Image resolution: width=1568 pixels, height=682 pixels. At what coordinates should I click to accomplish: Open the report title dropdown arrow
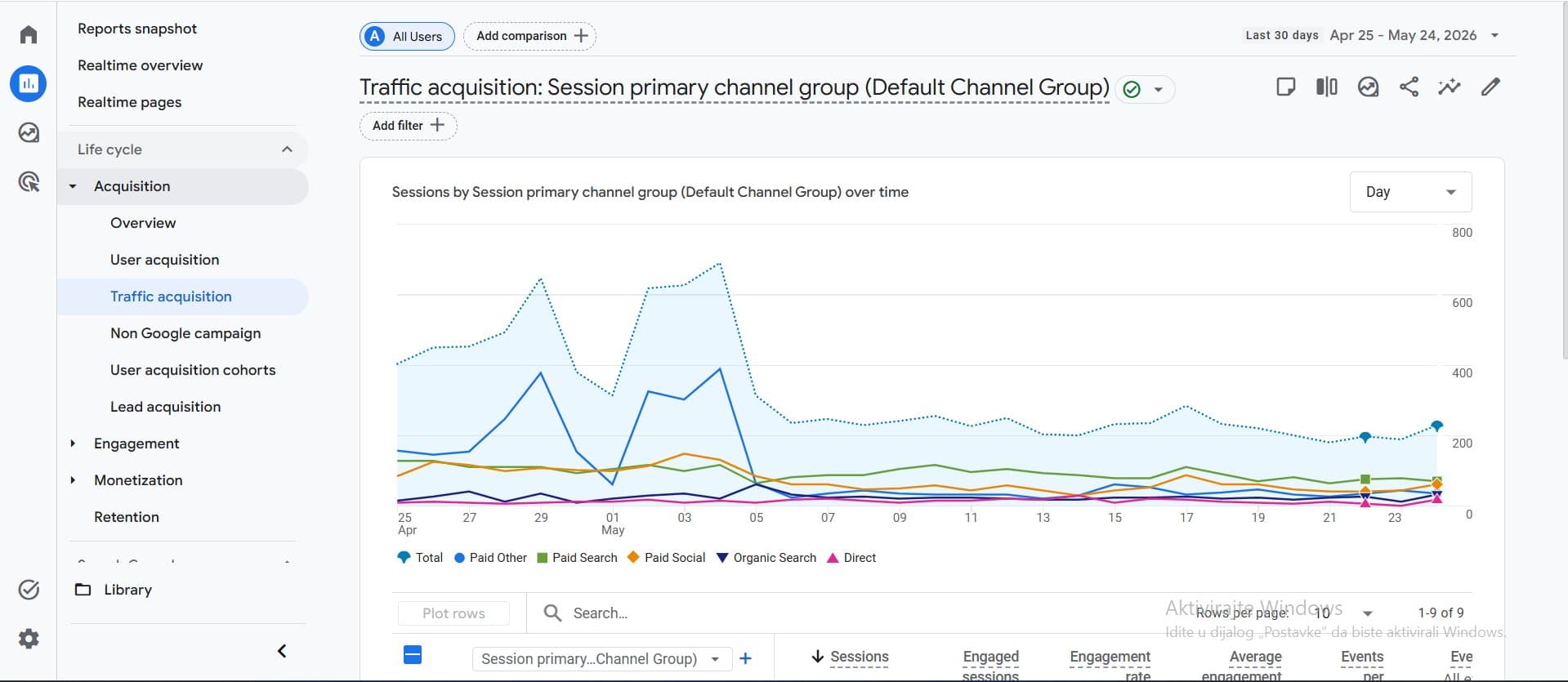1158,89
